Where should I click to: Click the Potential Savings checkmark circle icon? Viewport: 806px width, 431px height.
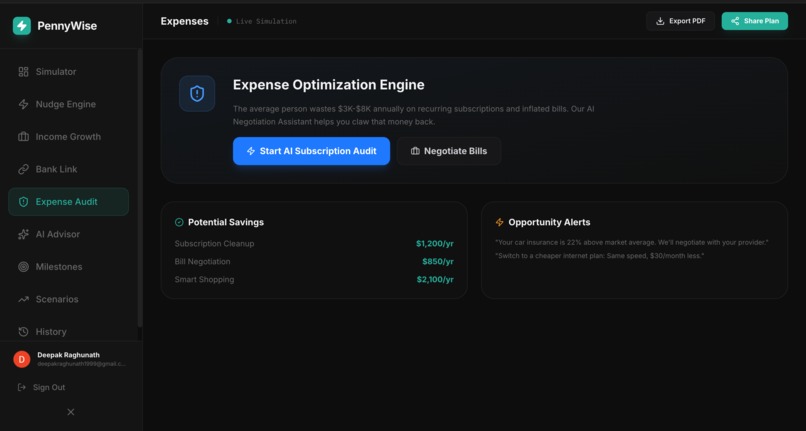(179, 222)
